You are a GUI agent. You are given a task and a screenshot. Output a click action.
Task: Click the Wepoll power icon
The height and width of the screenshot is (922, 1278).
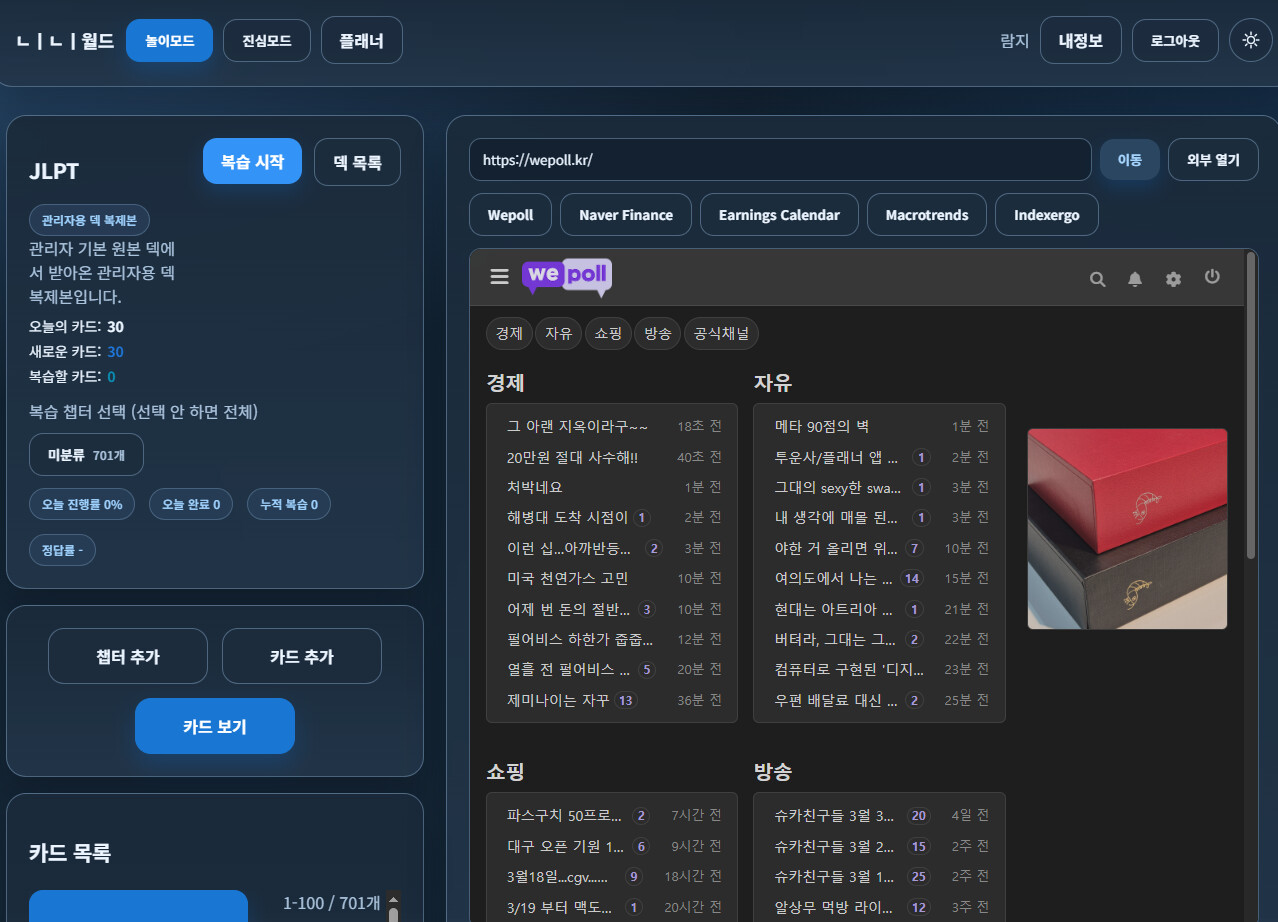[1212, 277]
